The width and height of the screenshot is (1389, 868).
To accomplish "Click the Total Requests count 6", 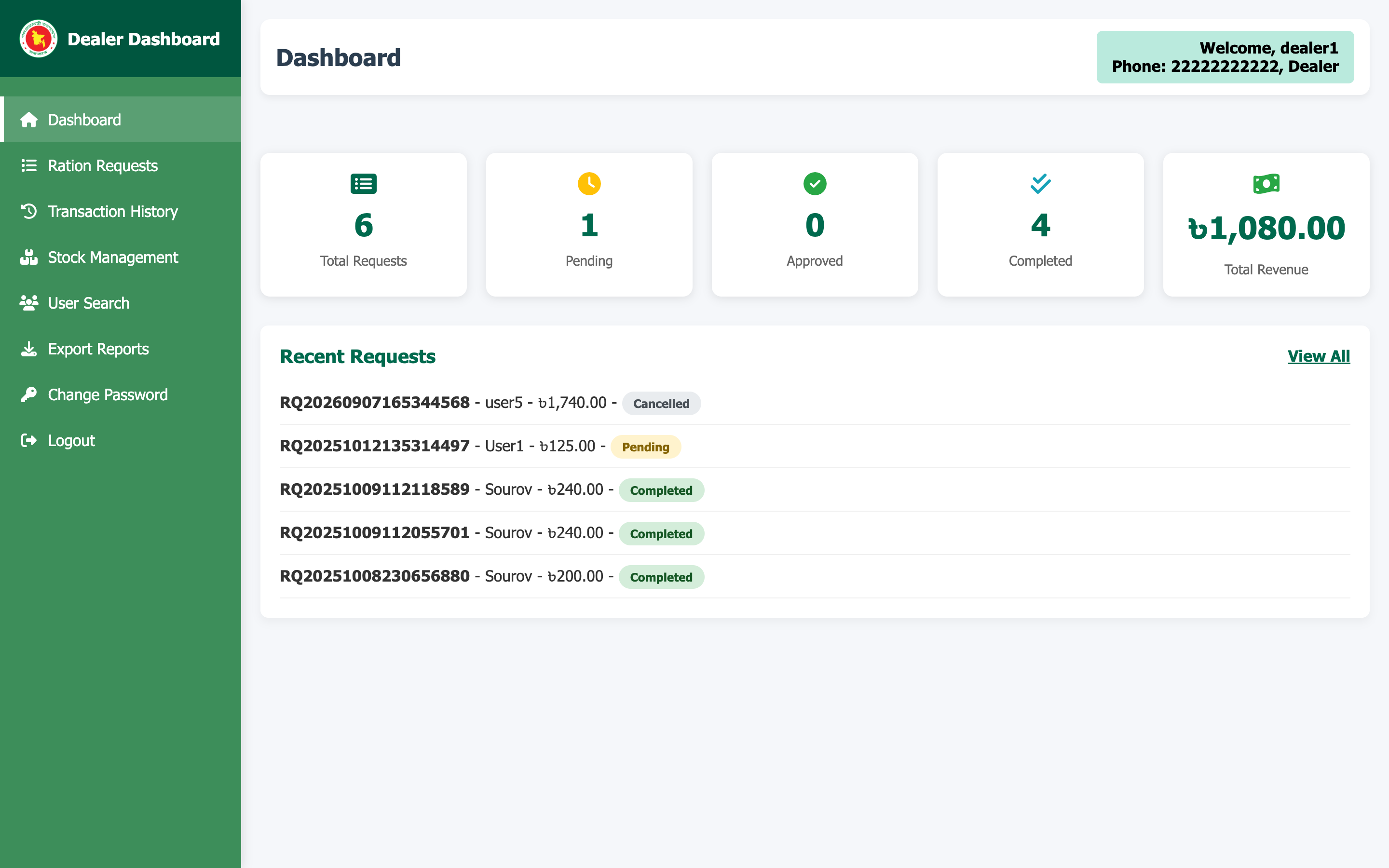I will (363, 225).
